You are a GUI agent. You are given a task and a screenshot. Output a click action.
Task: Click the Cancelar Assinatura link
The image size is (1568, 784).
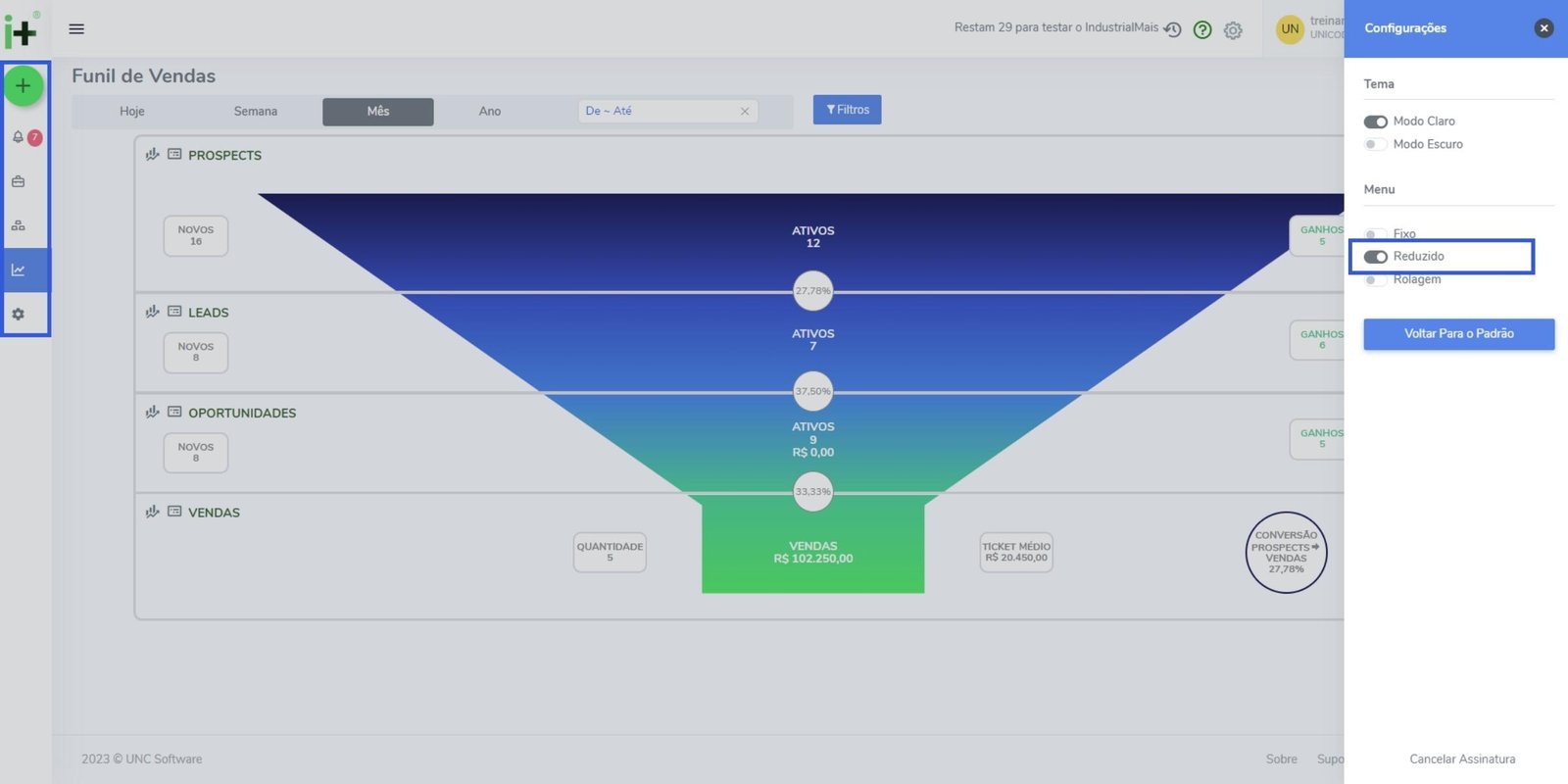[x=1461, y=759]
